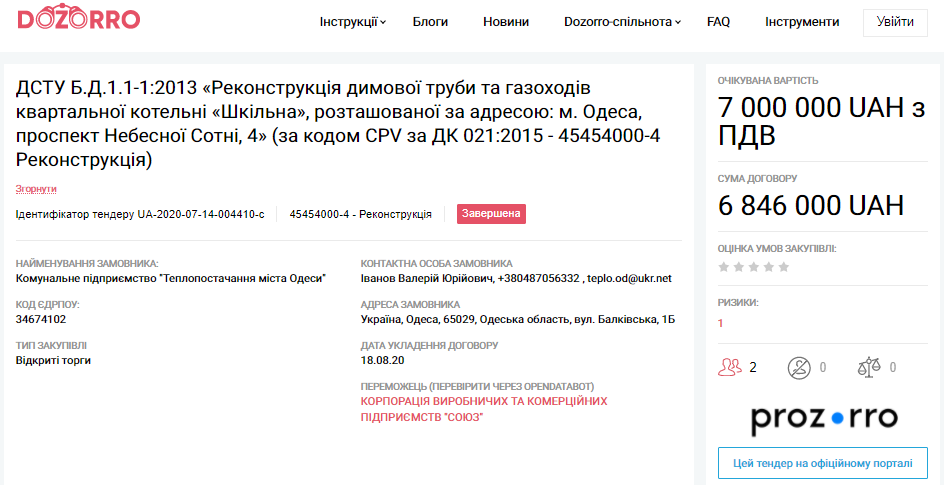Go to the Новини section

click(x=506, y=22)
